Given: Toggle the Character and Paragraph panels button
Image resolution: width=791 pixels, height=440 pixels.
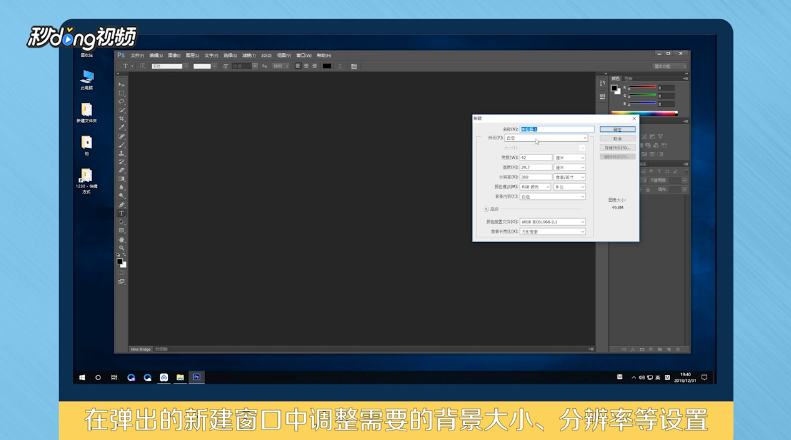Looking at the screenshot, I should 354,66.
